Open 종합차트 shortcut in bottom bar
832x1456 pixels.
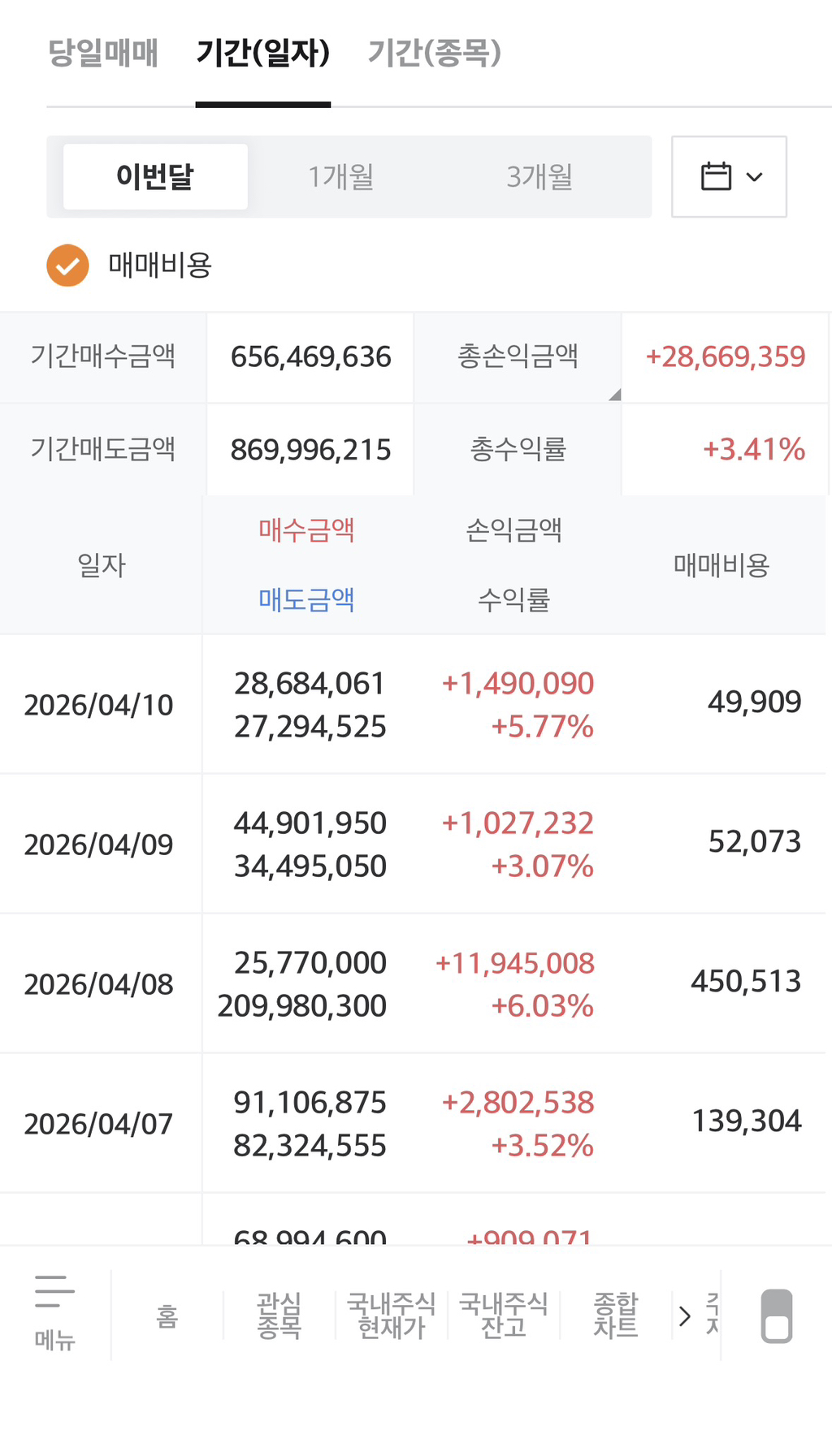coord(615,1316)
